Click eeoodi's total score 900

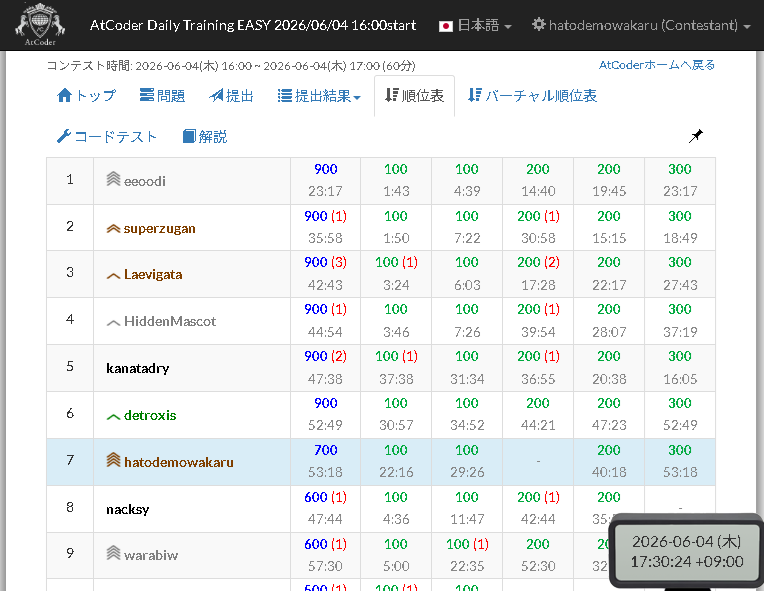tap(325, 169)
